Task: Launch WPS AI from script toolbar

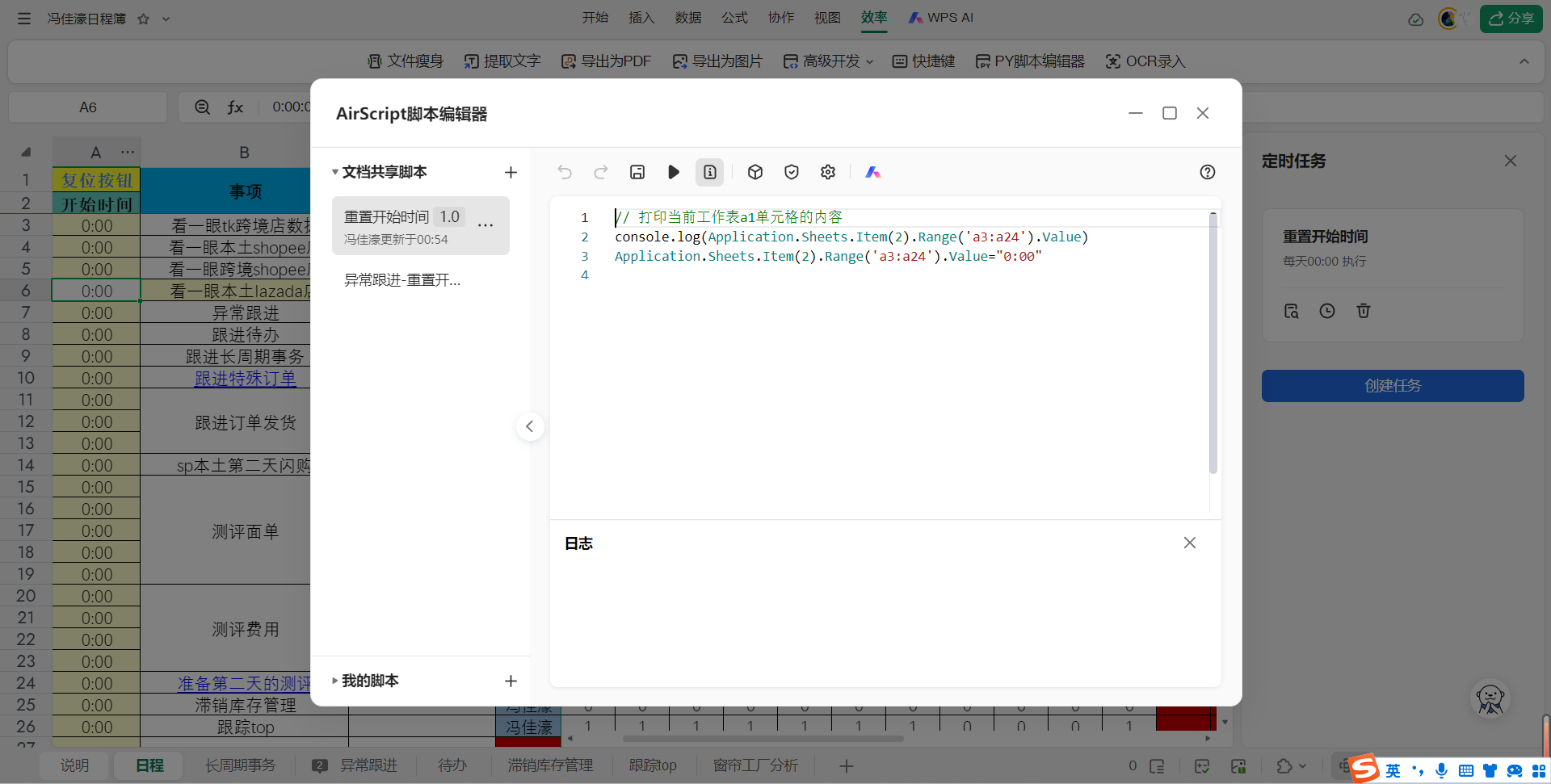Action: [x=873, y=172]
